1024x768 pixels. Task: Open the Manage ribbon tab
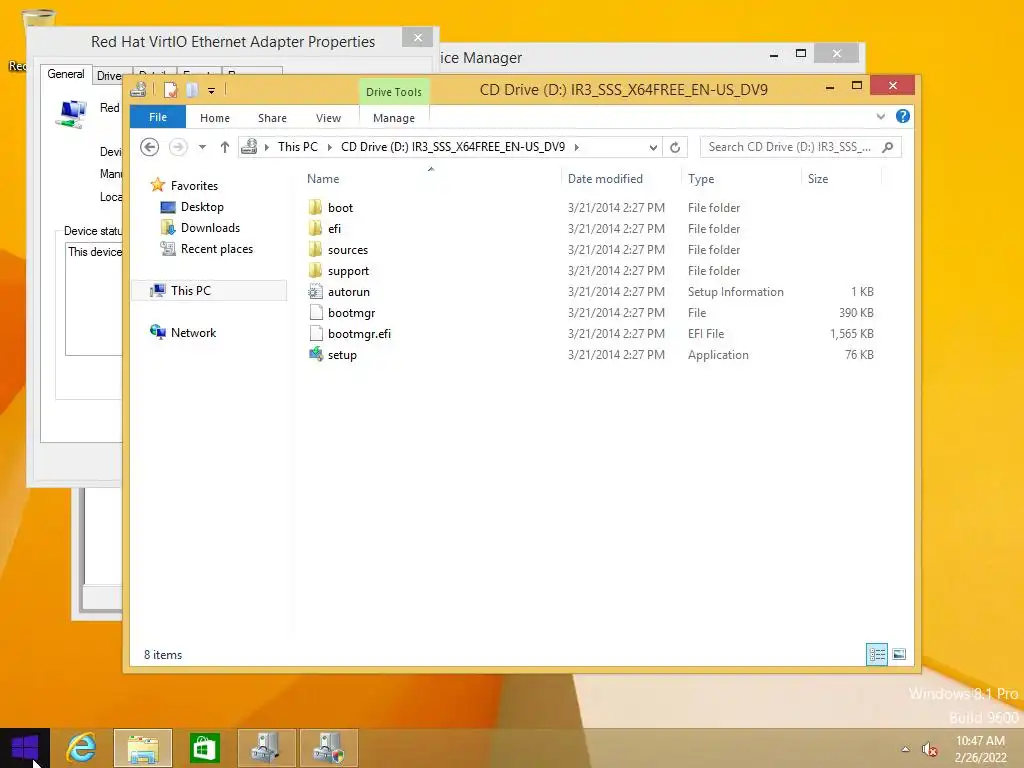[x=394, y=118]
